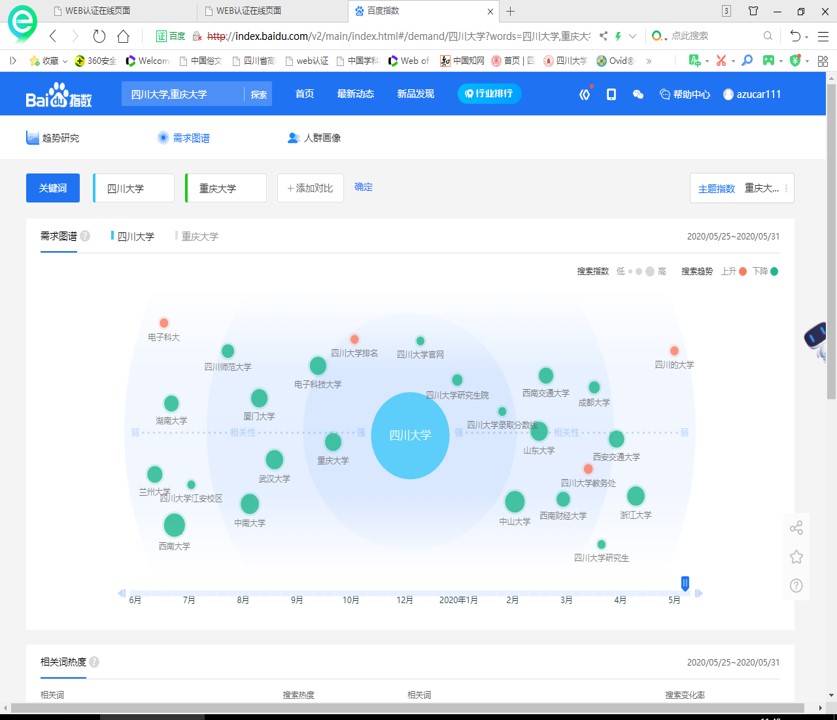Click the question mark icon on the right sidebar
Screen dimensions: 837x720
[x=796, y=586]
